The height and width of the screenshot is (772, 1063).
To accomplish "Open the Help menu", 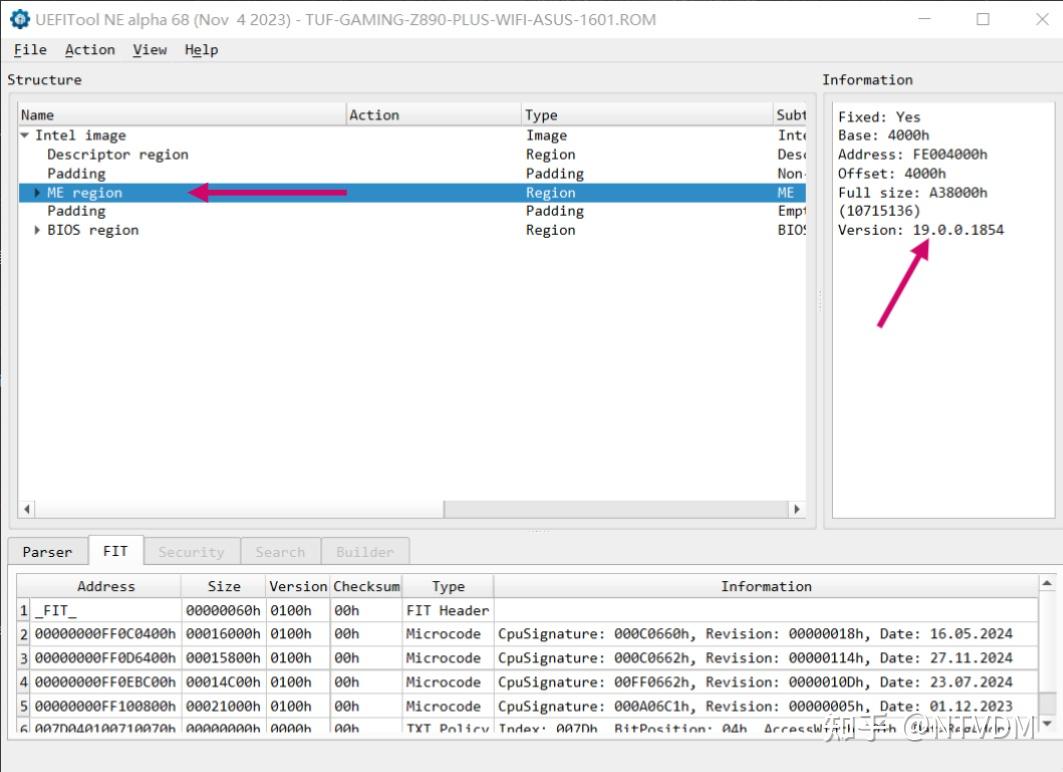I will coord(201,49).
